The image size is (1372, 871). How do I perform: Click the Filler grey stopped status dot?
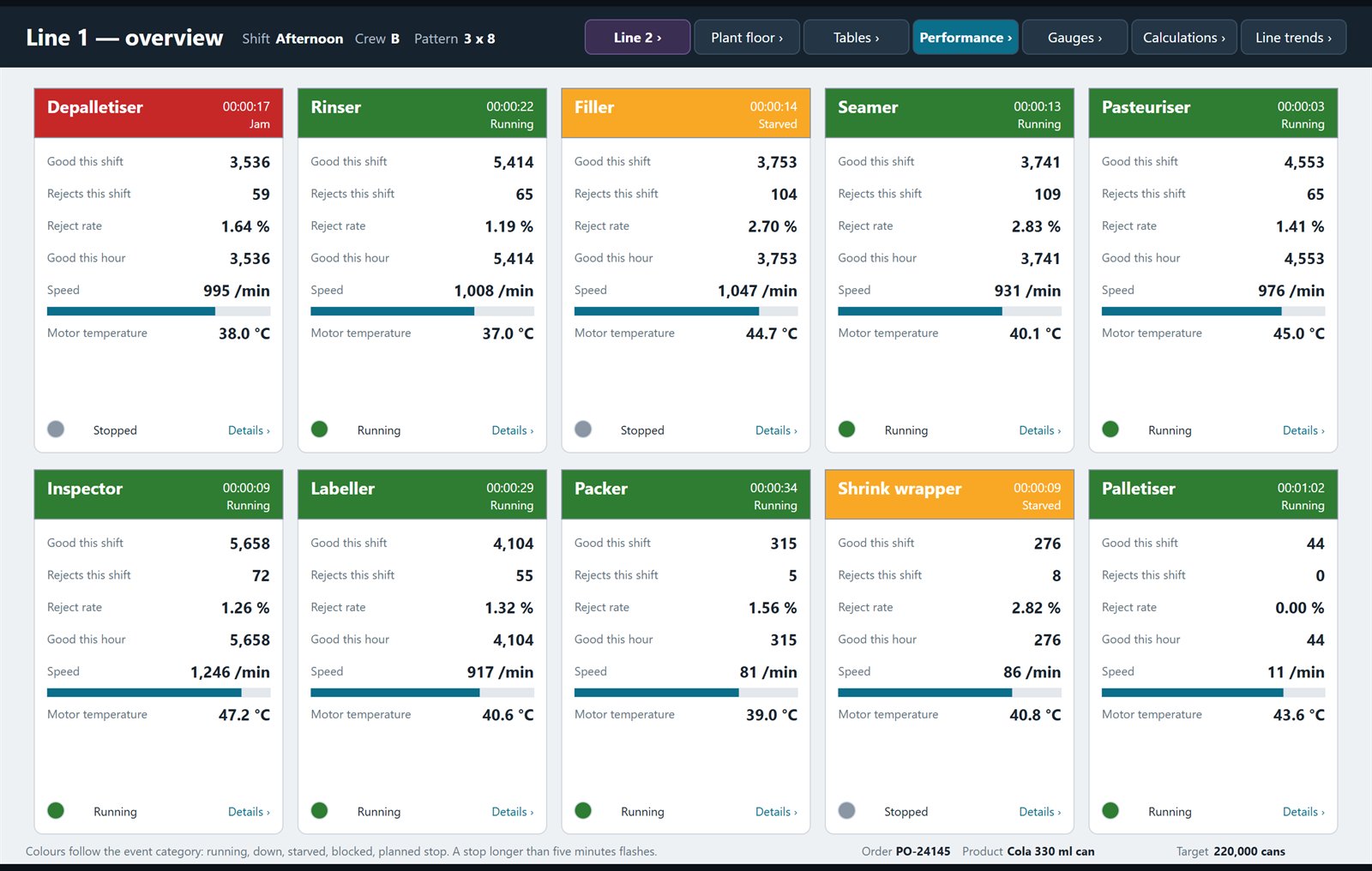coord(583,429)
